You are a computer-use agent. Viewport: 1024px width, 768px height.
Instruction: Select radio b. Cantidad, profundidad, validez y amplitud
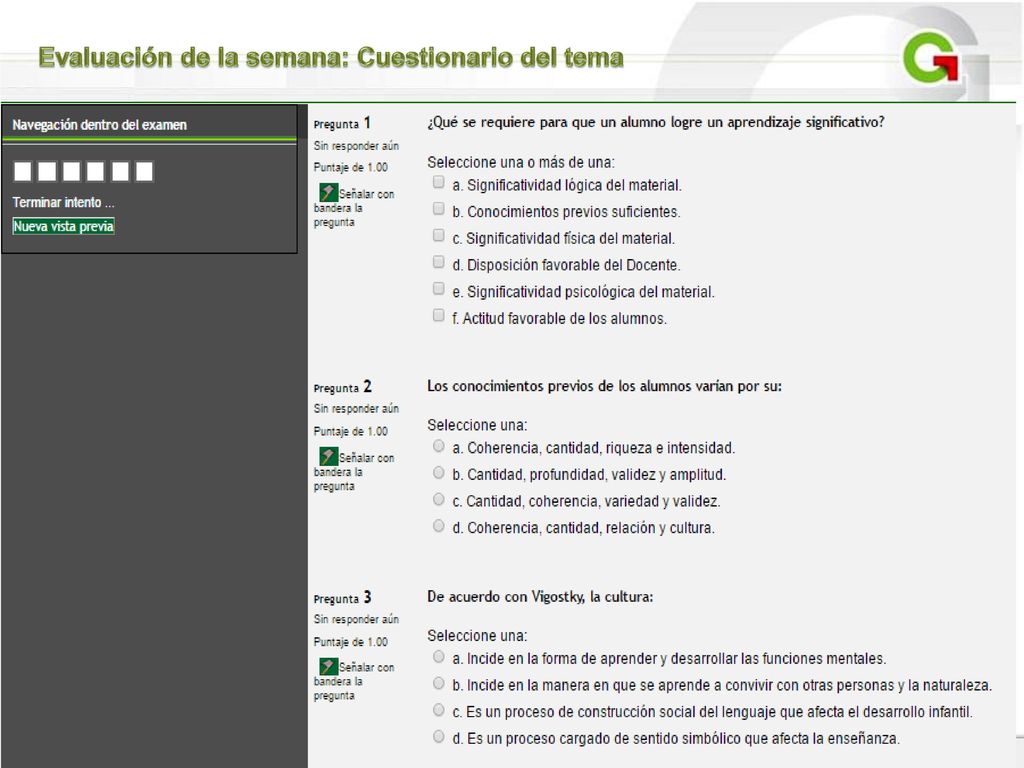(439, 473)
